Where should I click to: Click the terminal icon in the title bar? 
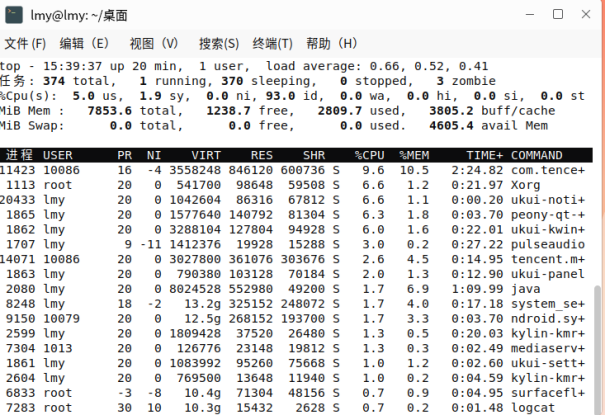tap(15, 14)
